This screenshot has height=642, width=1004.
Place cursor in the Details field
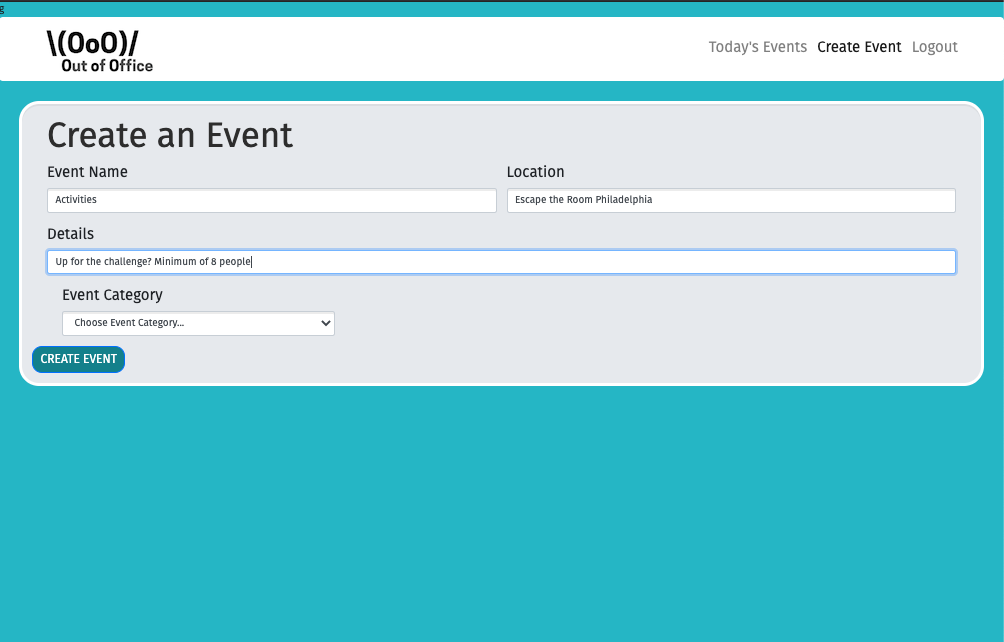click(501, 262)
